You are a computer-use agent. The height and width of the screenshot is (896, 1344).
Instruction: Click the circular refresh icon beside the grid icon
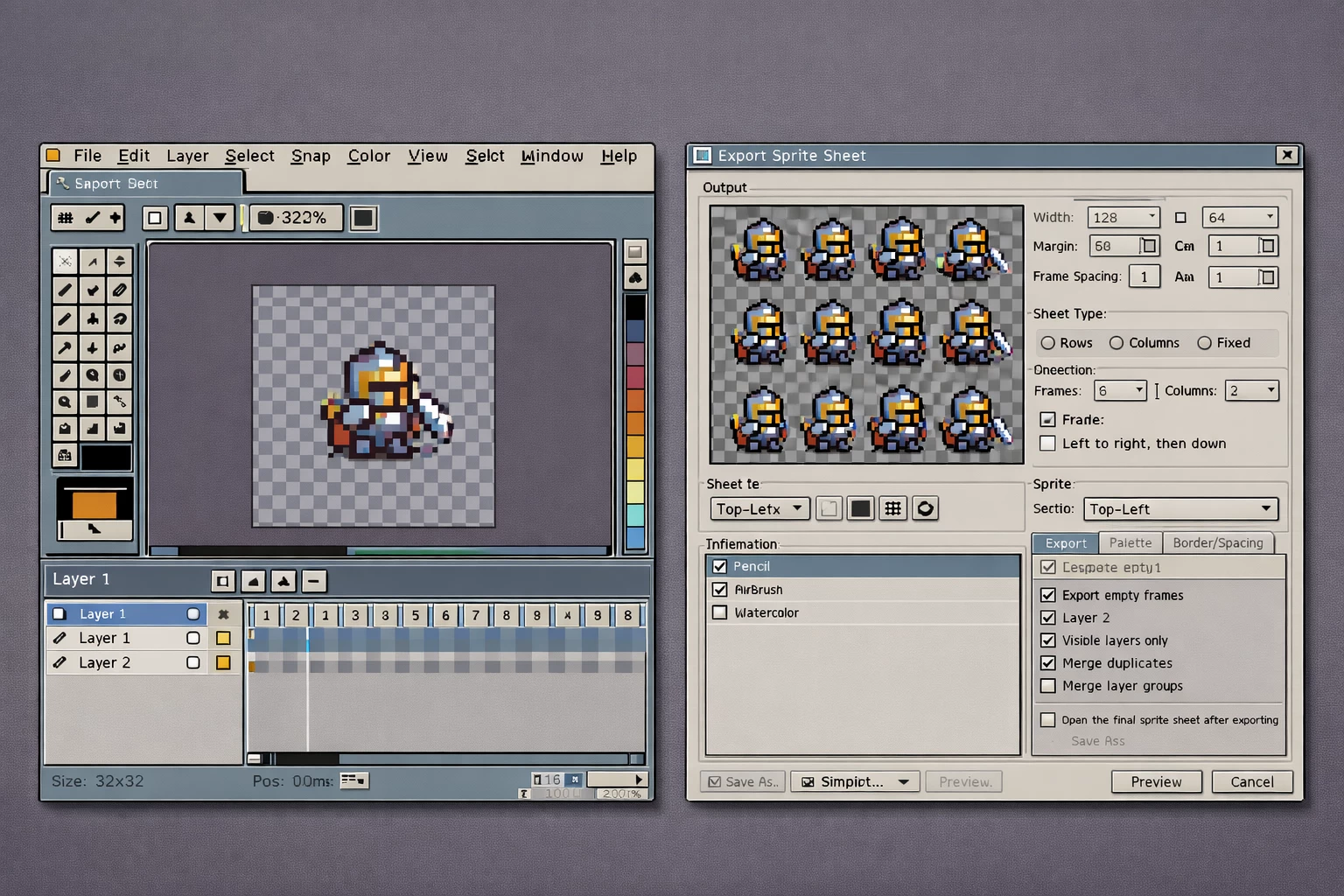pos(925,508)
